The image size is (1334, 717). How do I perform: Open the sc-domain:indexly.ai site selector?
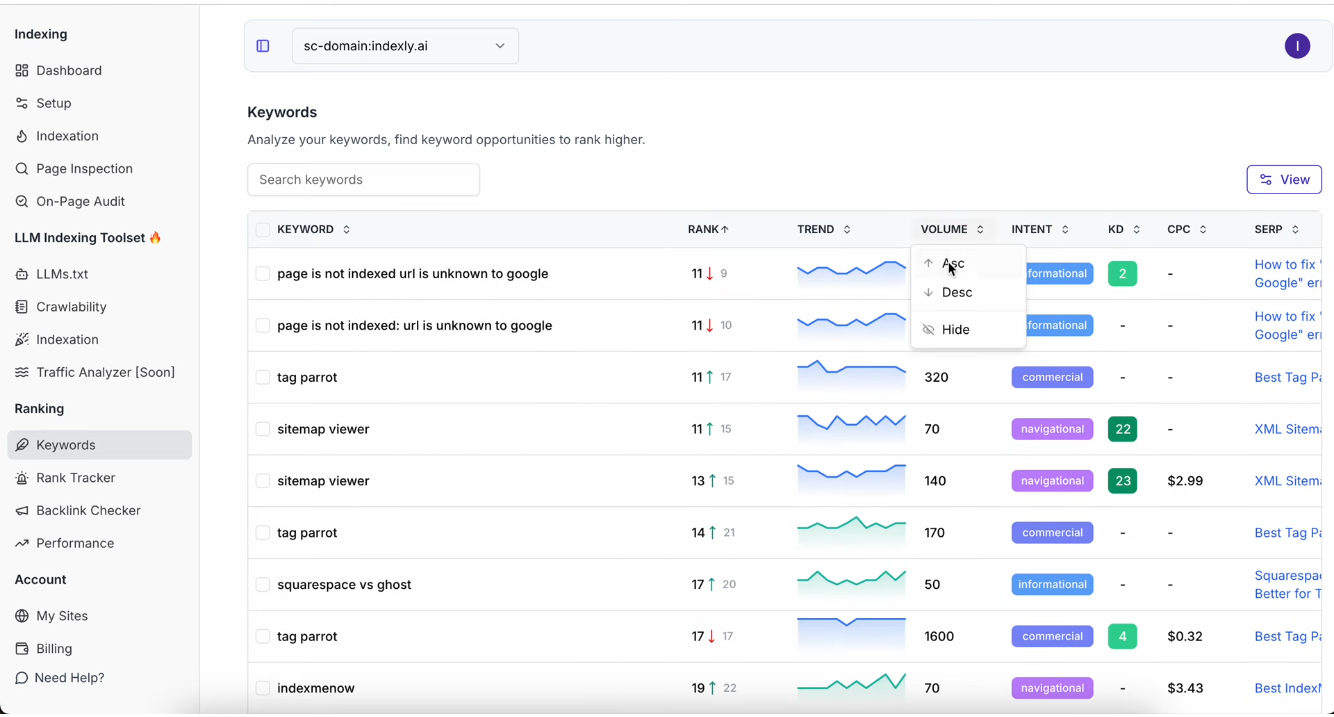point(404,45)
